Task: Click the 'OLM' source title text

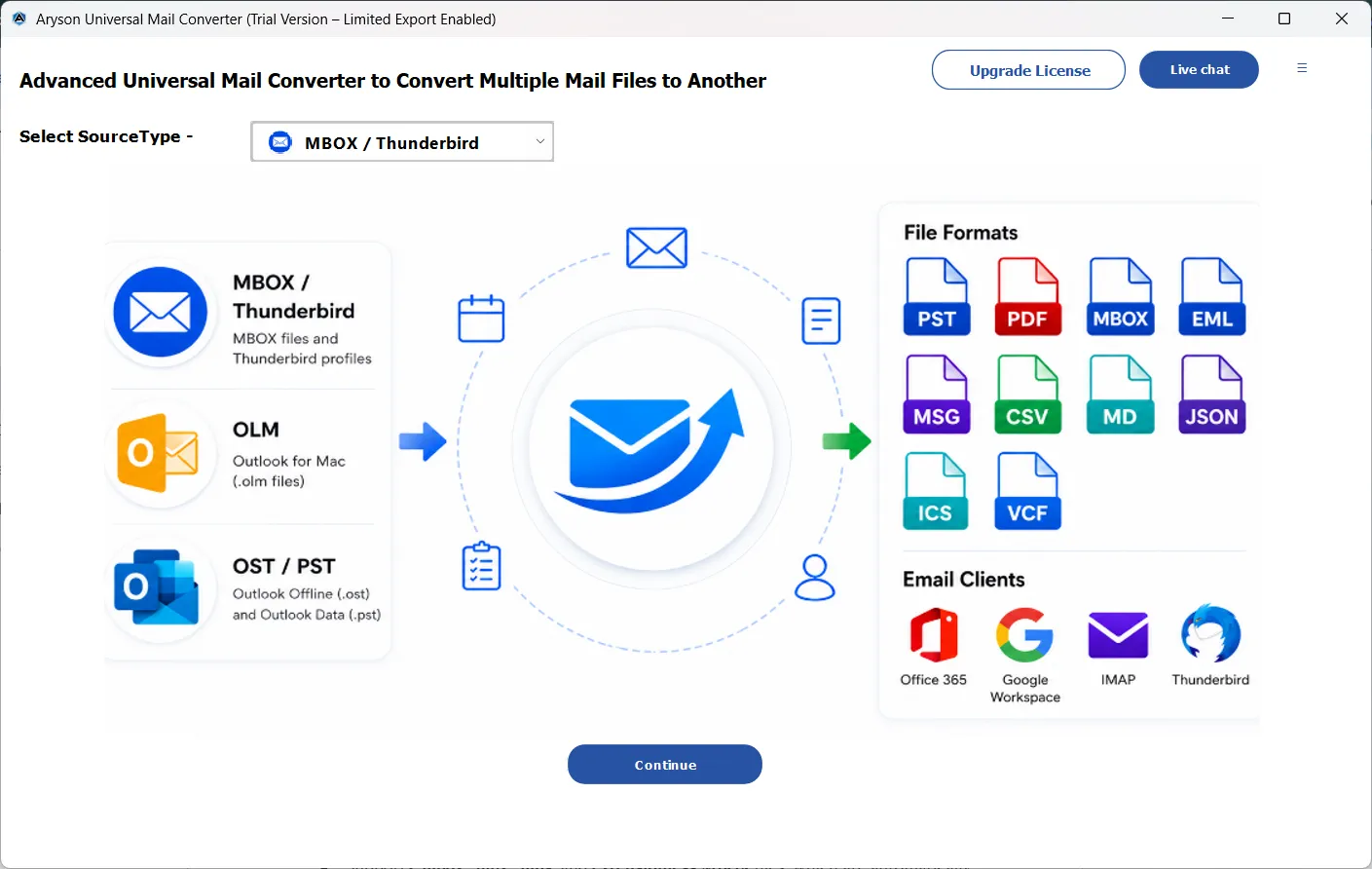Action: point(256,430)
